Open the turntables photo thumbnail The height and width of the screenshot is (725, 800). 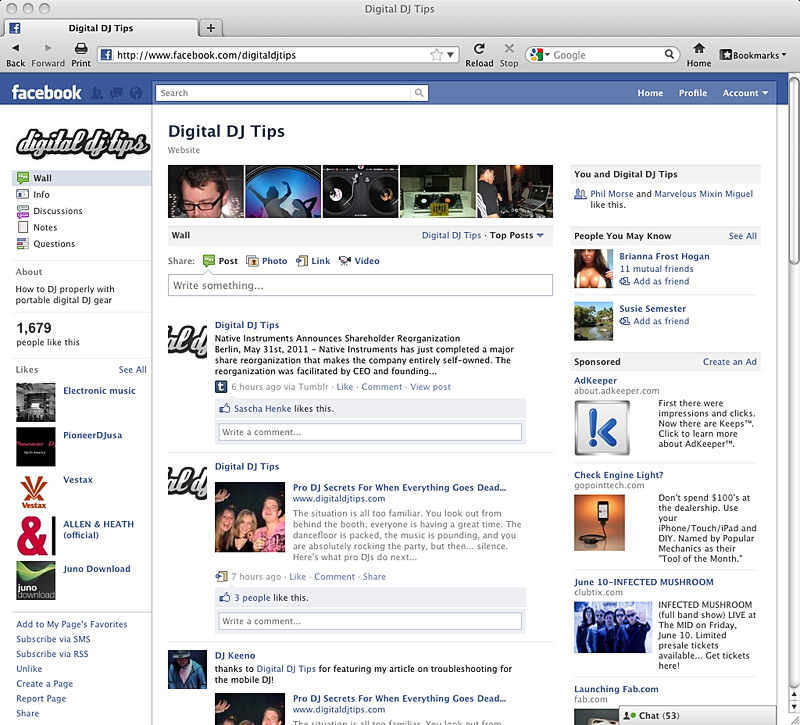361,191
